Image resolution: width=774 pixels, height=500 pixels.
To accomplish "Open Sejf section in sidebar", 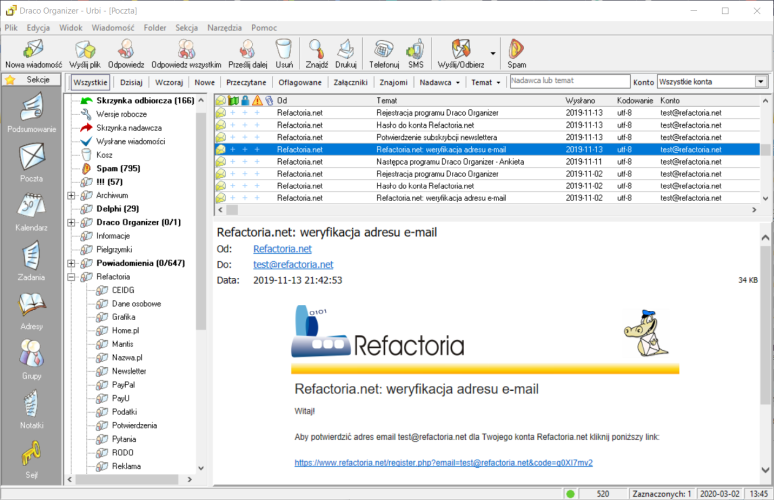I will coord(32,459).
